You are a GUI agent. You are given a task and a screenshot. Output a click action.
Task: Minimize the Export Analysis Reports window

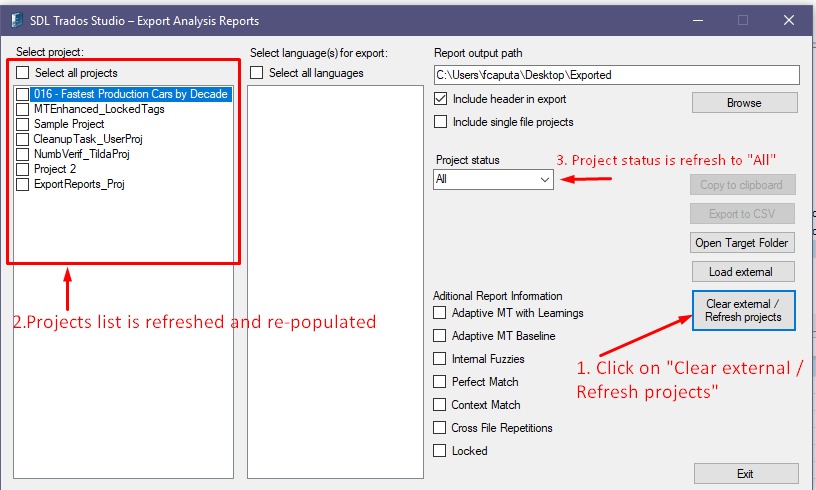pyautogui.click(x=698, y=20)
